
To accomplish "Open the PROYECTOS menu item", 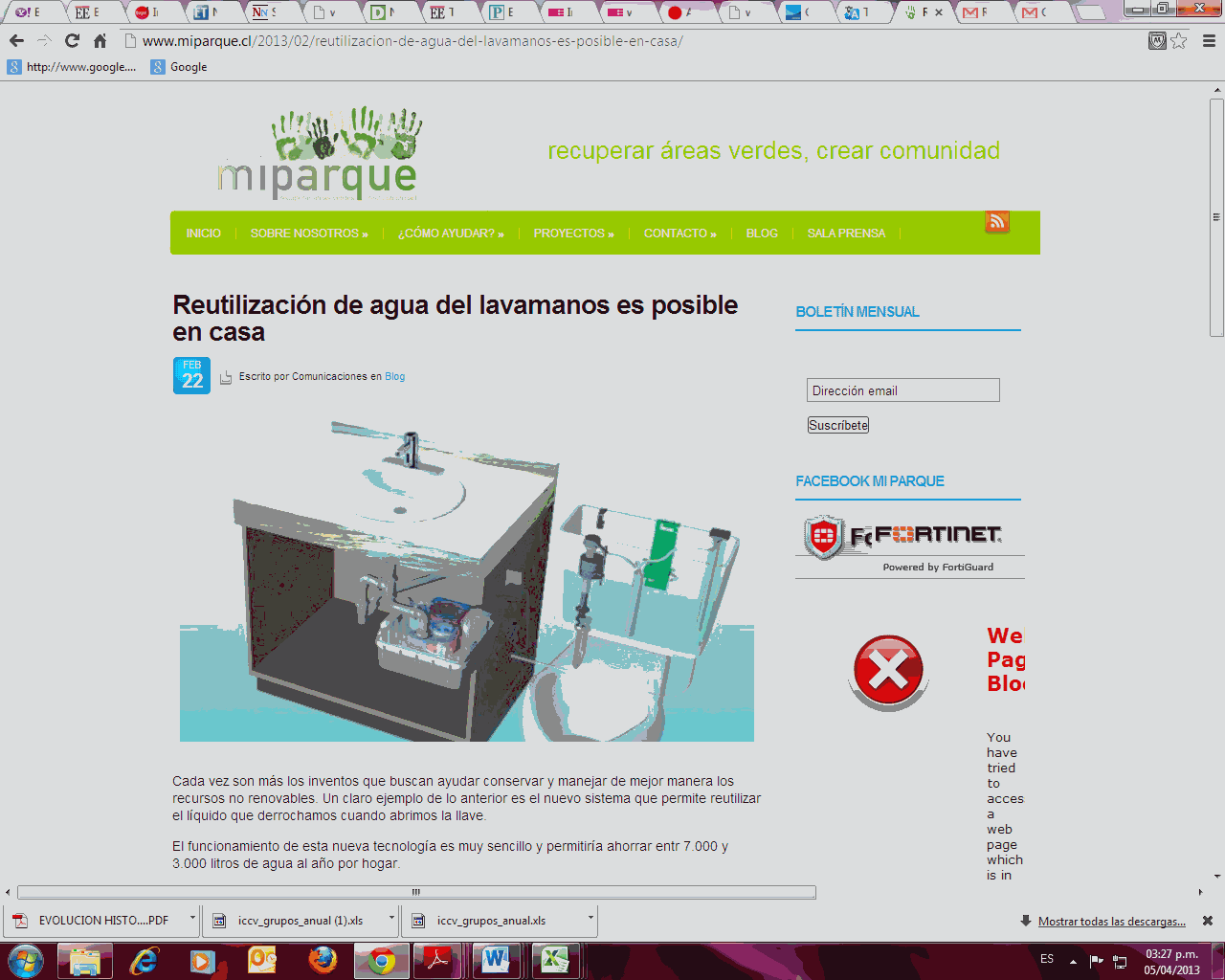I will (x=573, y=234).
